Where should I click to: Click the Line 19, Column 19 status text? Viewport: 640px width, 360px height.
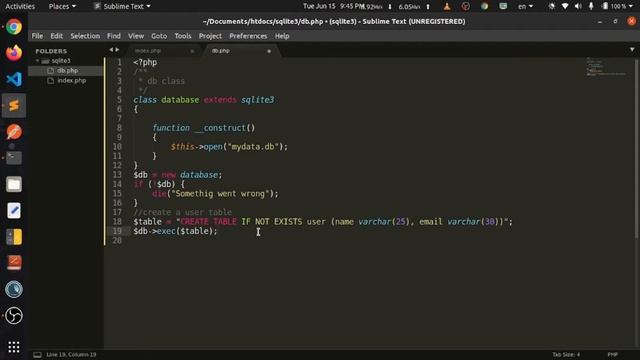point(71,355)
